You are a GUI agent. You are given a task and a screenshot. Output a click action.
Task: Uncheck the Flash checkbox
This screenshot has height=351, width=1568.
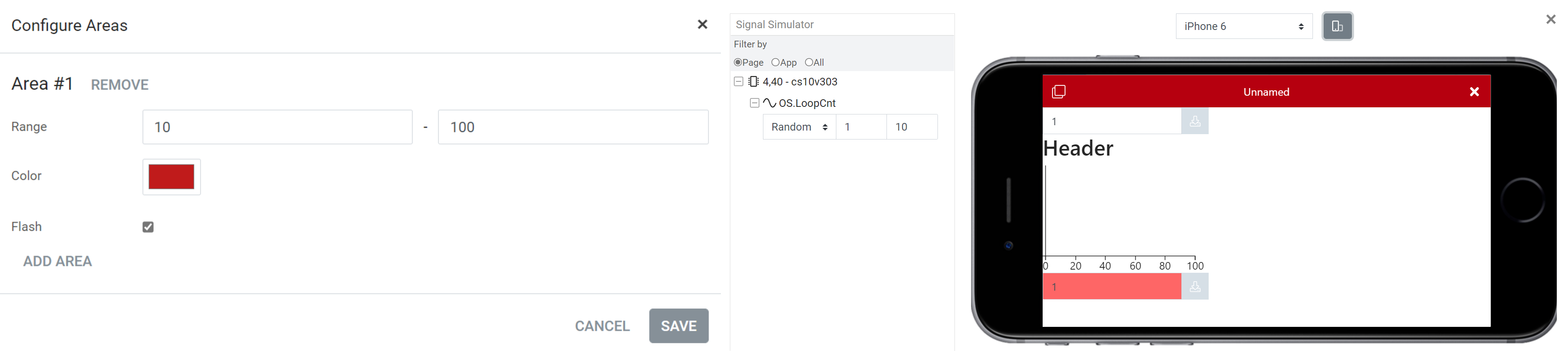(x=148, y=226)
